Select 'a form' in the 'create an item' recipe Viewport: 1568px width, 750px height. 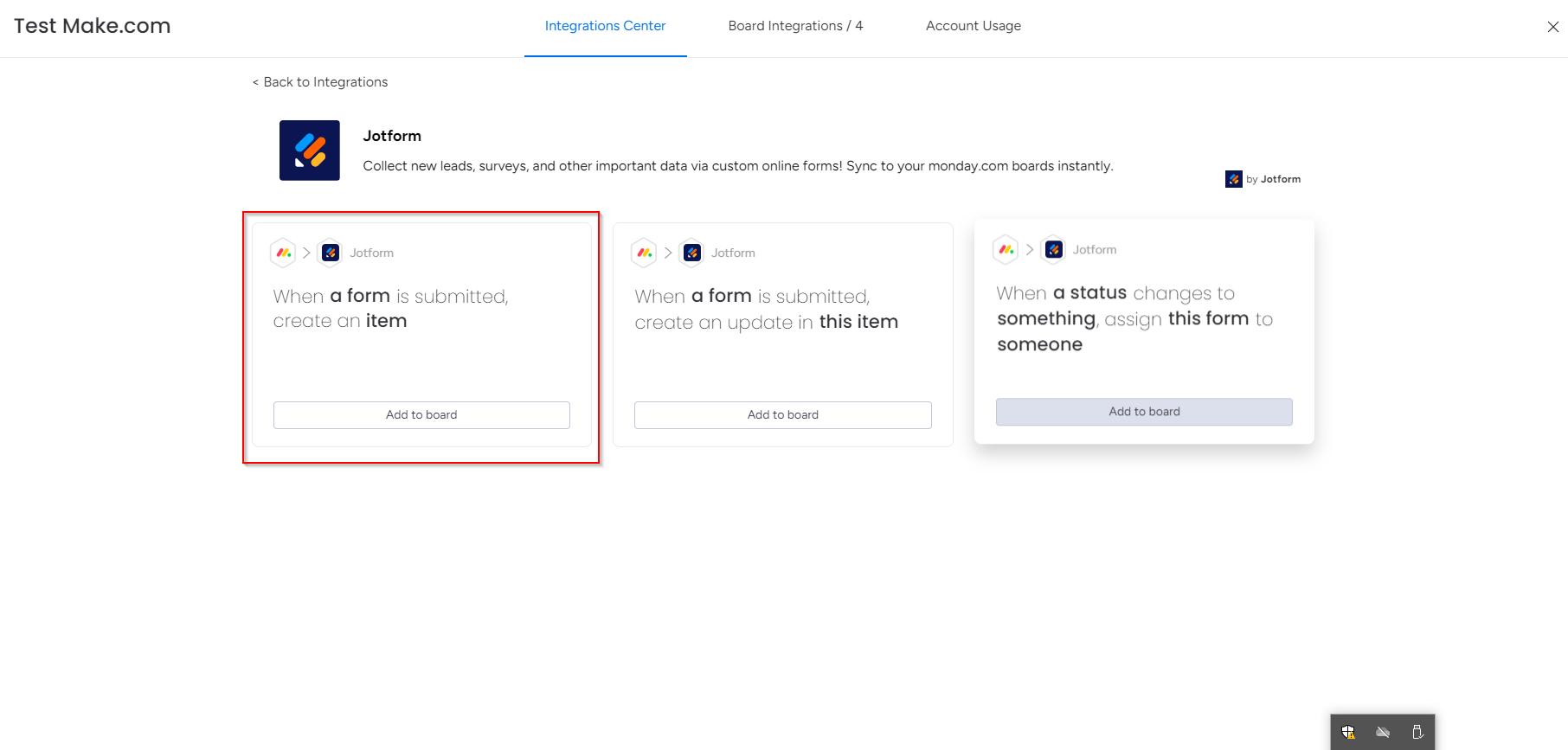point(360,296)
